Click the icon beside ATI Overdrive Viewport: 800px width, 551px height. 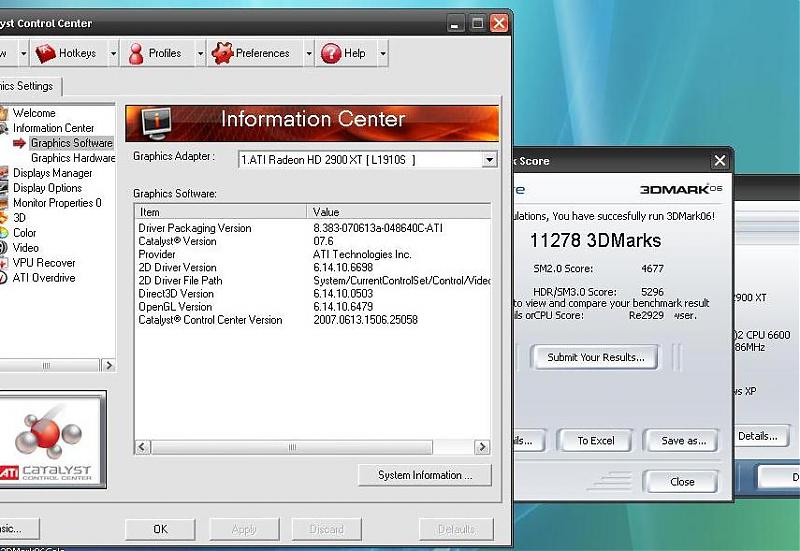pos(3,278)
